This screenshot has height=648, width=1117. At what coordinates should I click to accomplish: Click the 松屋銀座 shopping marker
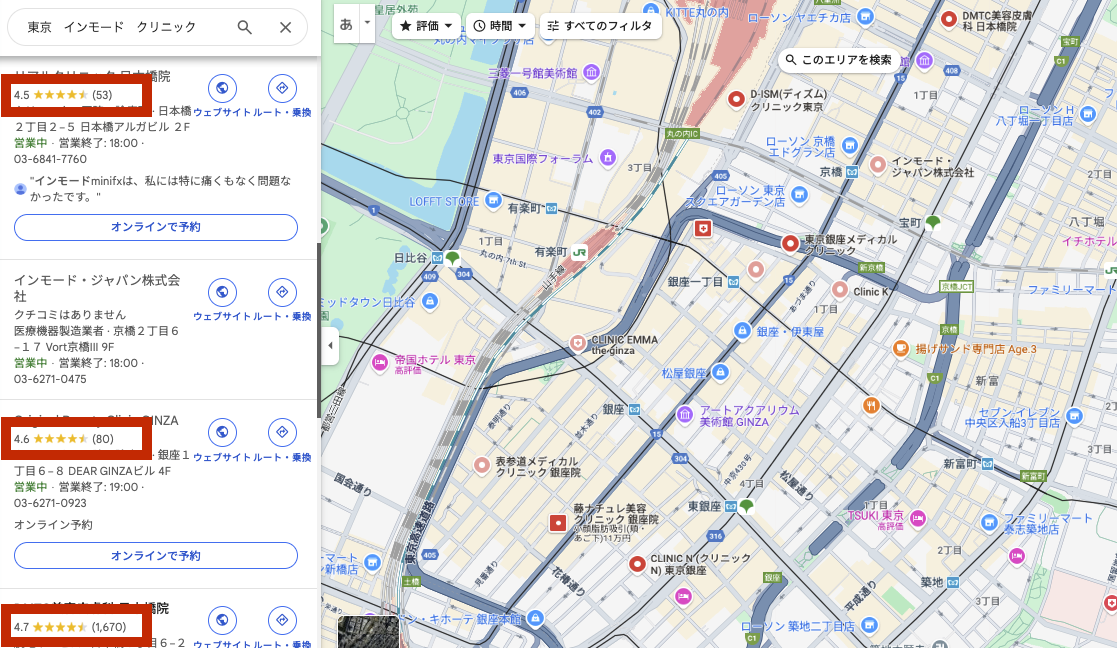pyautogui.click(x=720, y=372)
